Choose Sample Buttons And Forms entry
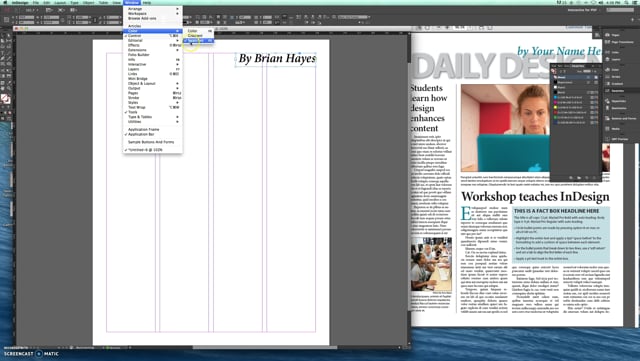640x361 pixels. click(153, 142)
